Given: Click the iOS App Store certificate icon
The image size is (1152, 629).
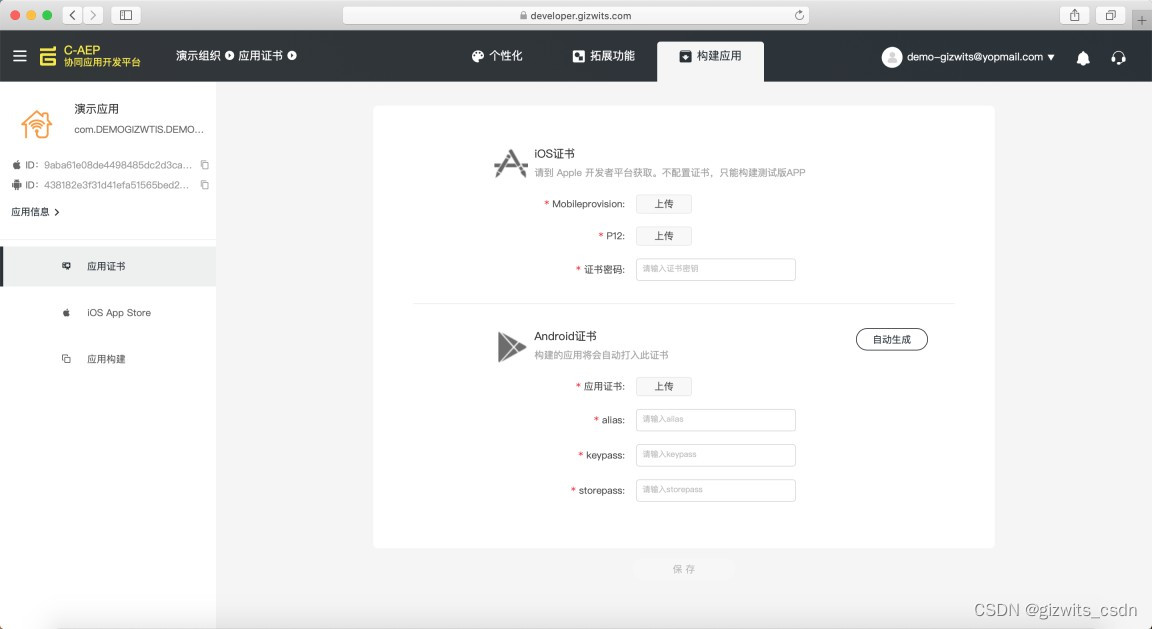Looking at the screenshot, I should (511, 163).
